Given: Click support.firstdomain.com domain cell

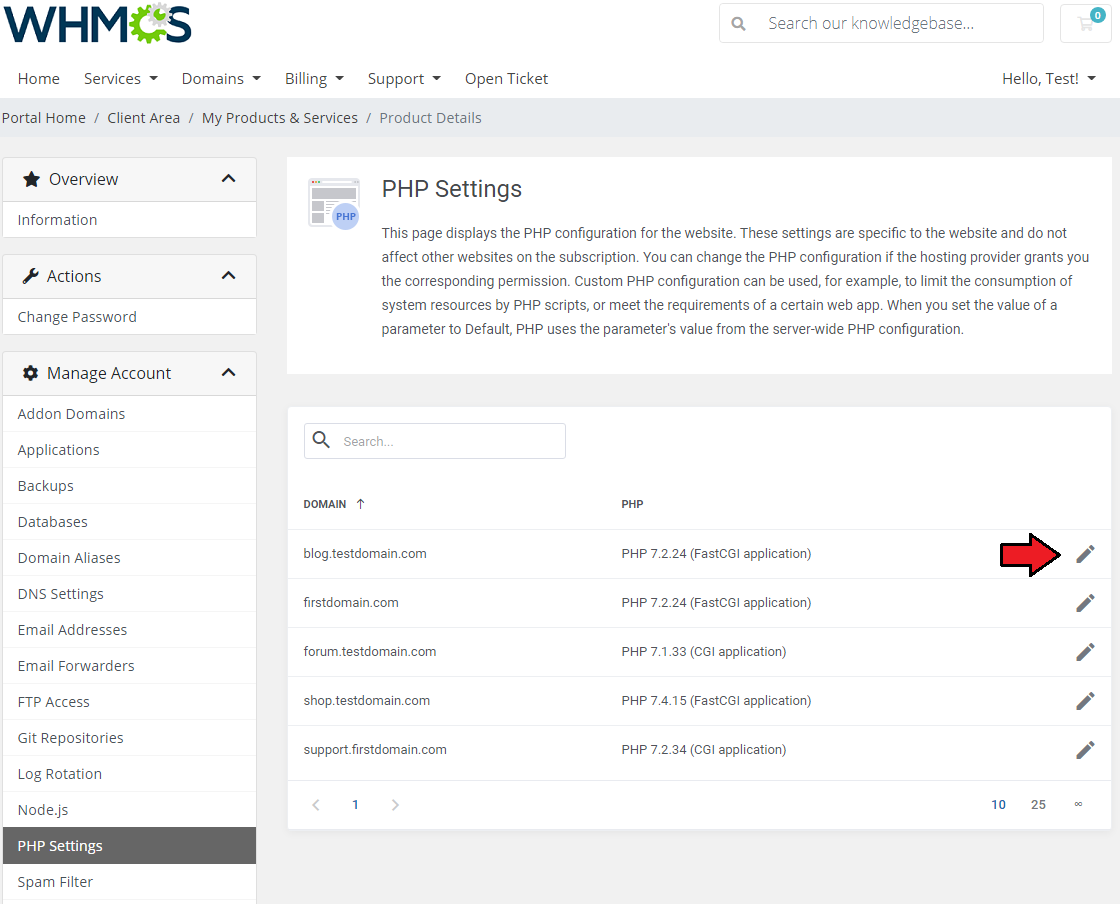Looking at the screenshot, I should click(x=375, y=750).
